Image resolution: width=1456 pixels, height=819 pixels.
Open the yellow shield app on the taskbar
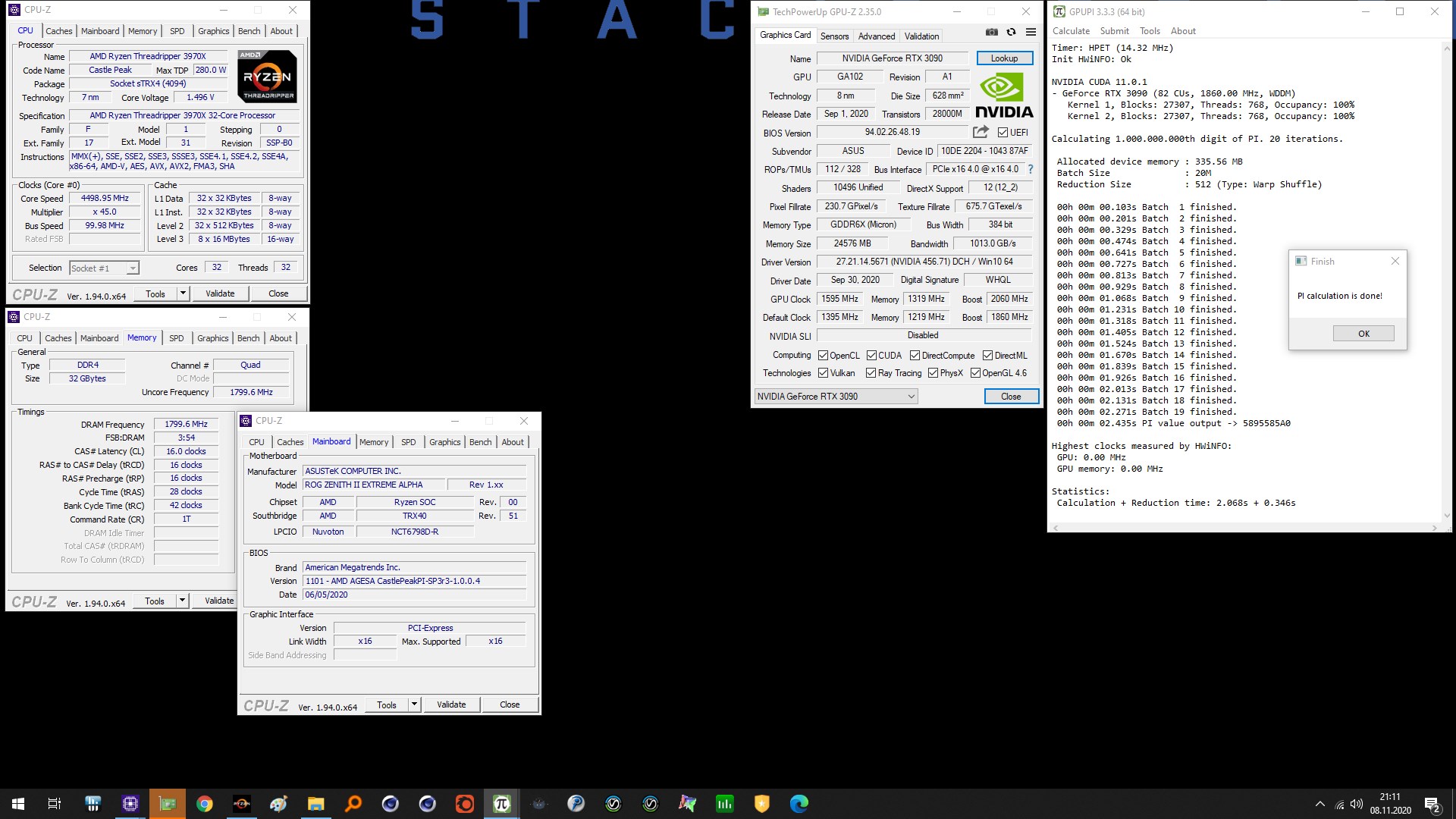pos(761,804)
